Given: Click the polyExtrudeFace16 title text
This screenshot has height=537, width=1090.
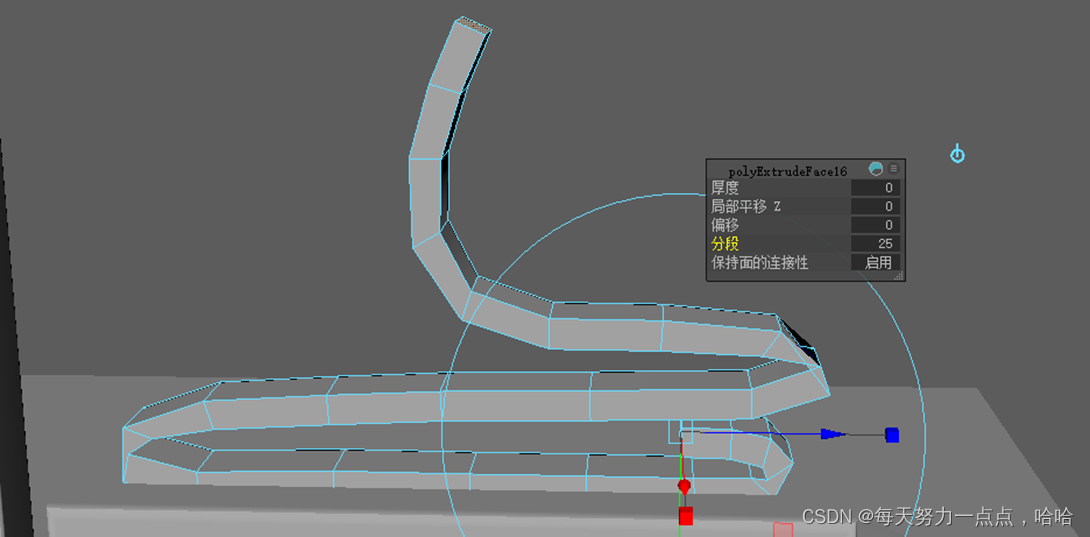Looking at the screenshot, I should [788, 171].
